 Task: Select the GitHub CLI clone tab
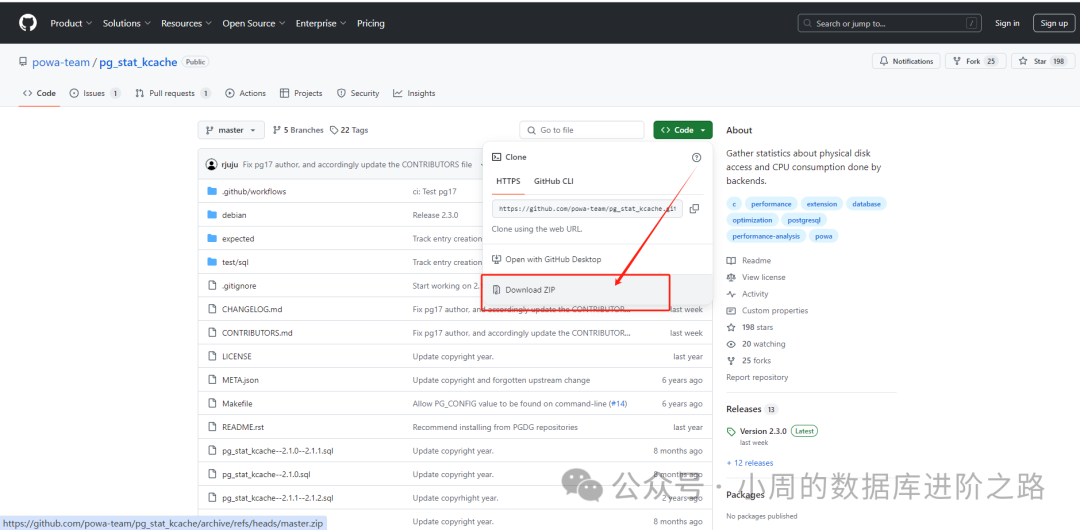[554, 181]
